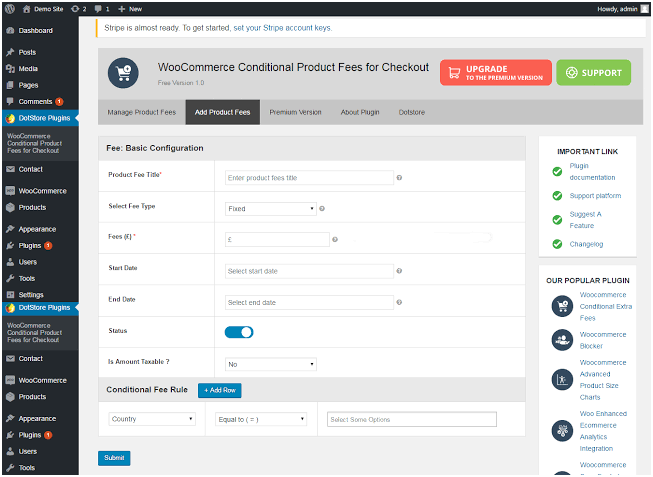The height and width of the screenshot is (477, 653).
Task: Focus the Product Fee Title input field
Action: pyautogui.click(x=309, y=177)
